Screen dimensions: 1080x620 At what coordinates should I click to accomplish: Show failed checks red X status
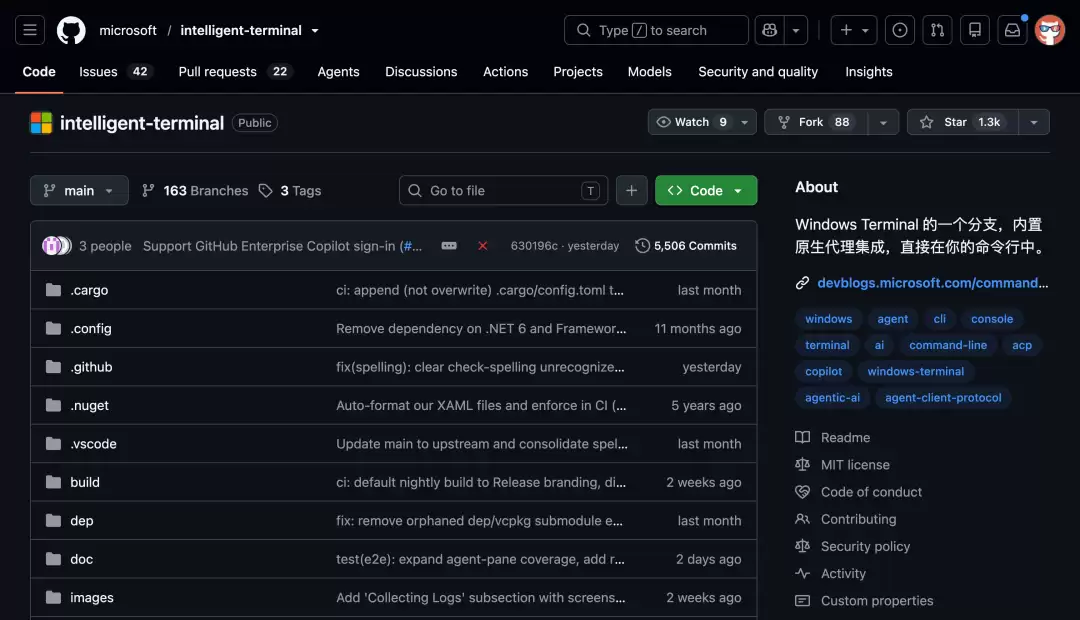(x=483, y=246)
